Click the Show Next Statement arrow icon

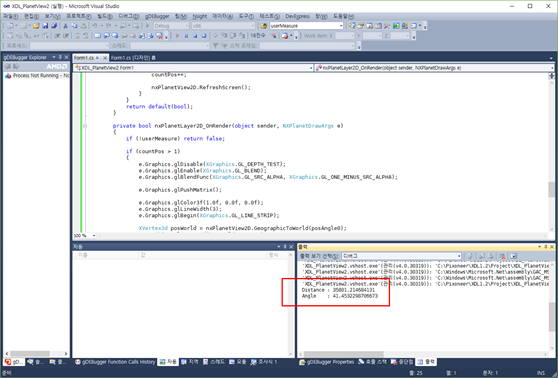click(x=215, y=36)
